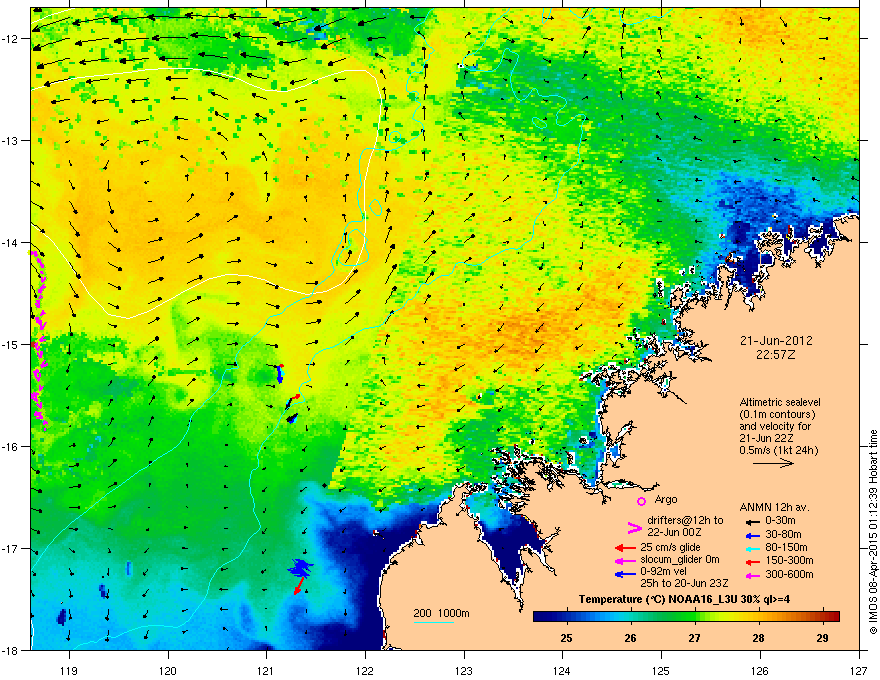The image size is (880, 680).
Task: Click the 0.5m/s velocity scale arrow
Action: [773, 463]
